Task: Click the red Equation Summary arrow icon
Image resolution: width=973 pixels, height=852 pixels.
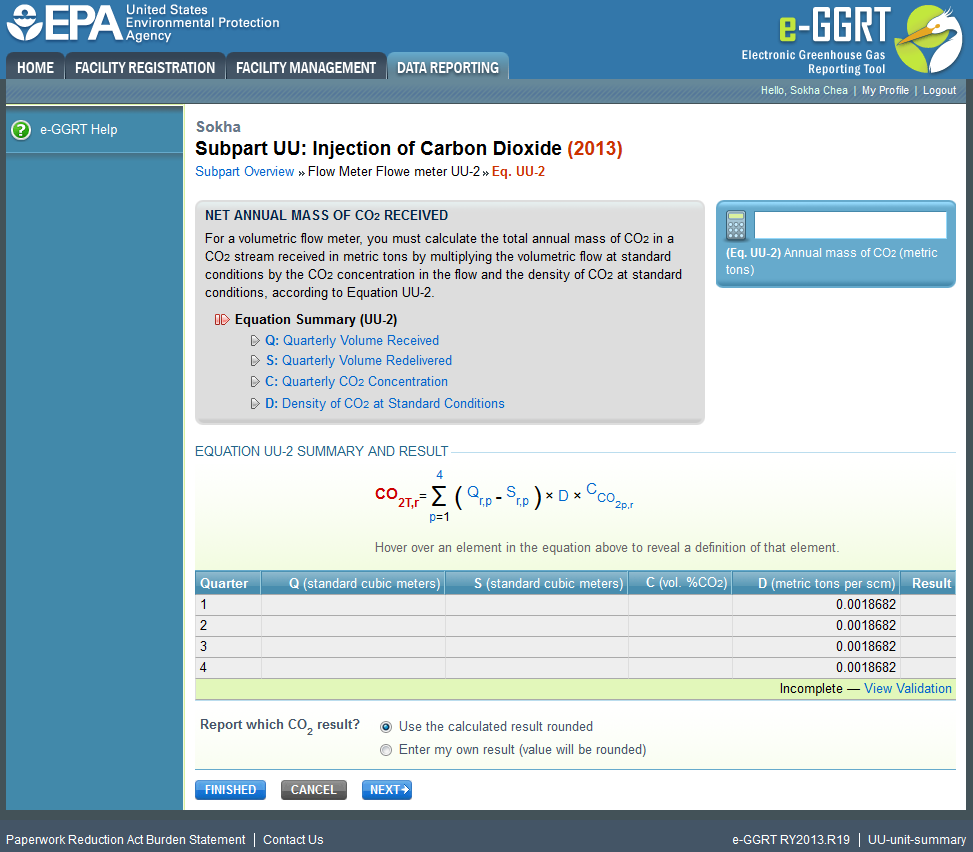Action: [x=222, y=320]
